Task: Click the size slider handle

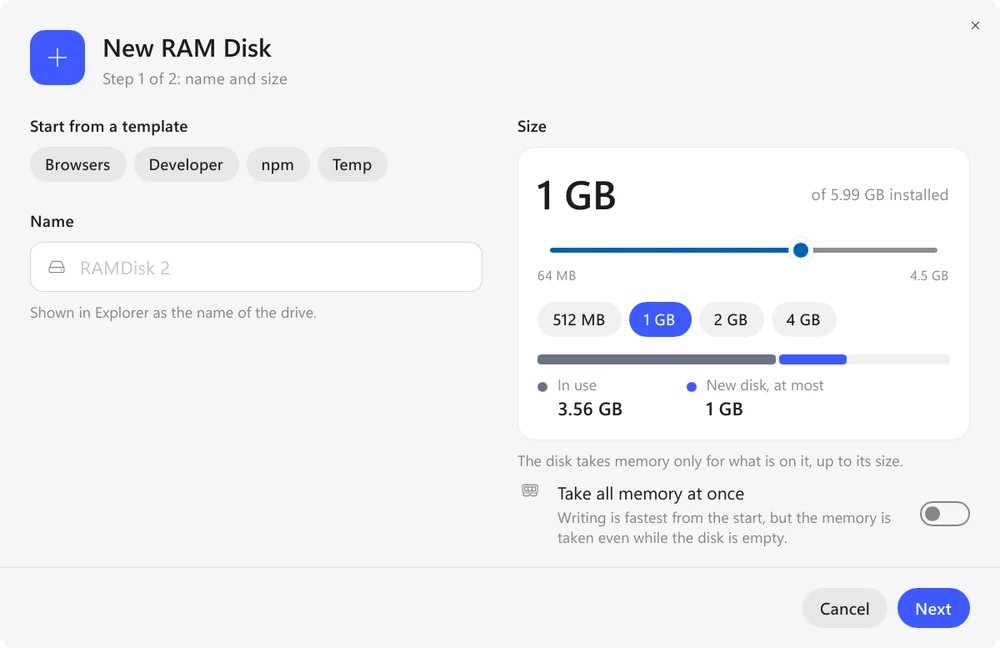Action: point(801,250)
